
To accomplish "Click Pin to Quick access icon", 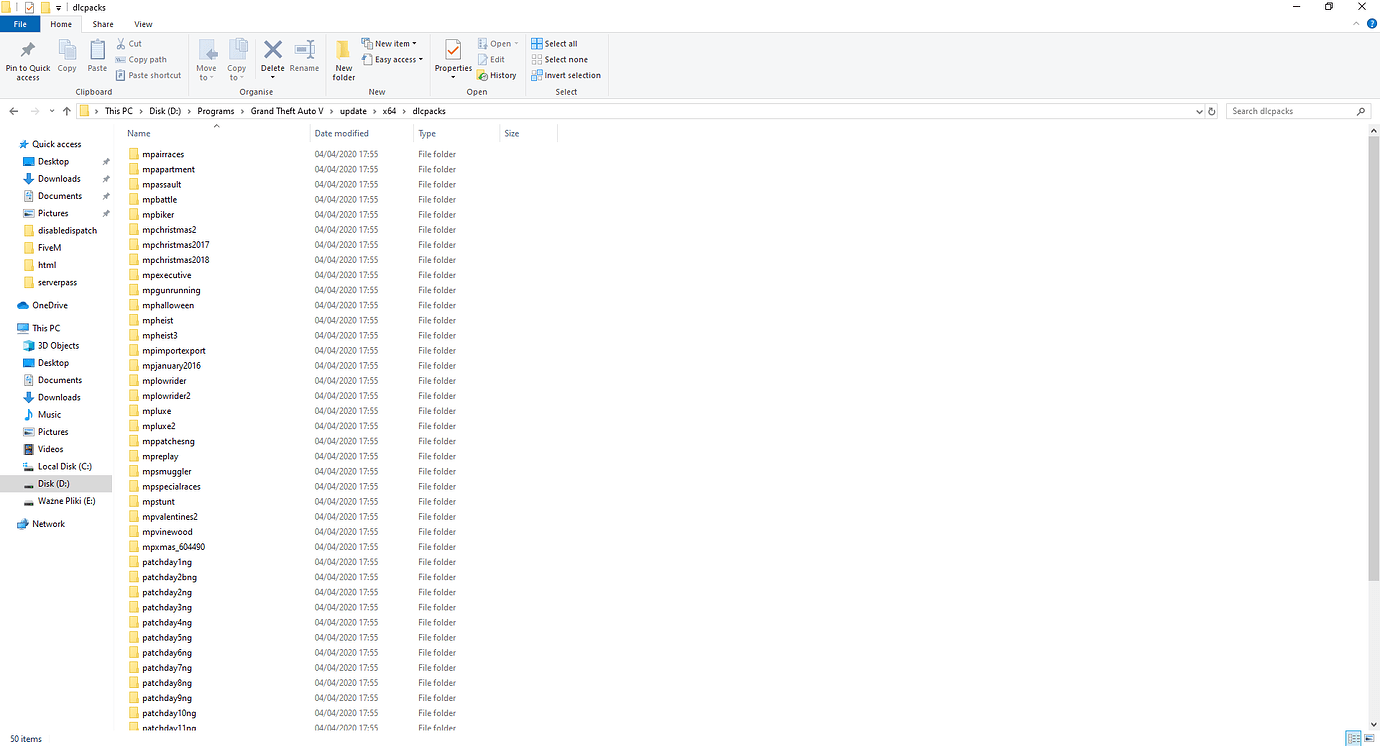I will click(27, 50).
